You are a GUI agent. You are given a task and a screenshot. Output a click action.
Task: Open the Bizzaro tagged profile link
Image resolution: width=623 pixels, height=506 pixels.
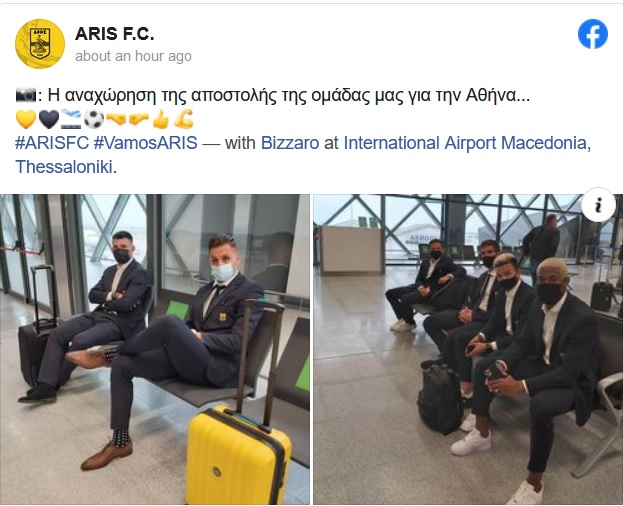290,143
